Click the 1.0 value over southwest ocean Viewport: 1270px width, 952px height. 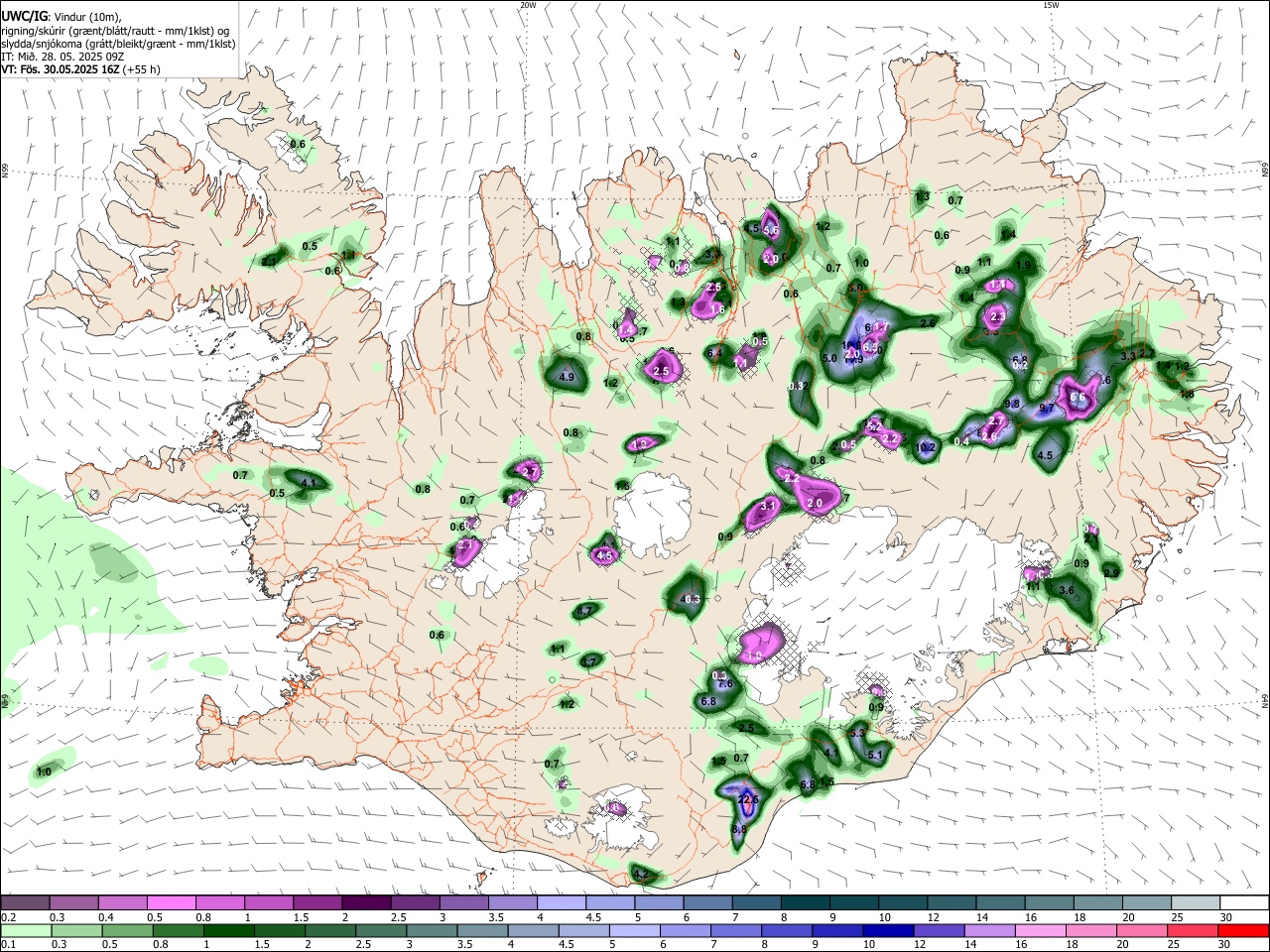coord(44,772)
